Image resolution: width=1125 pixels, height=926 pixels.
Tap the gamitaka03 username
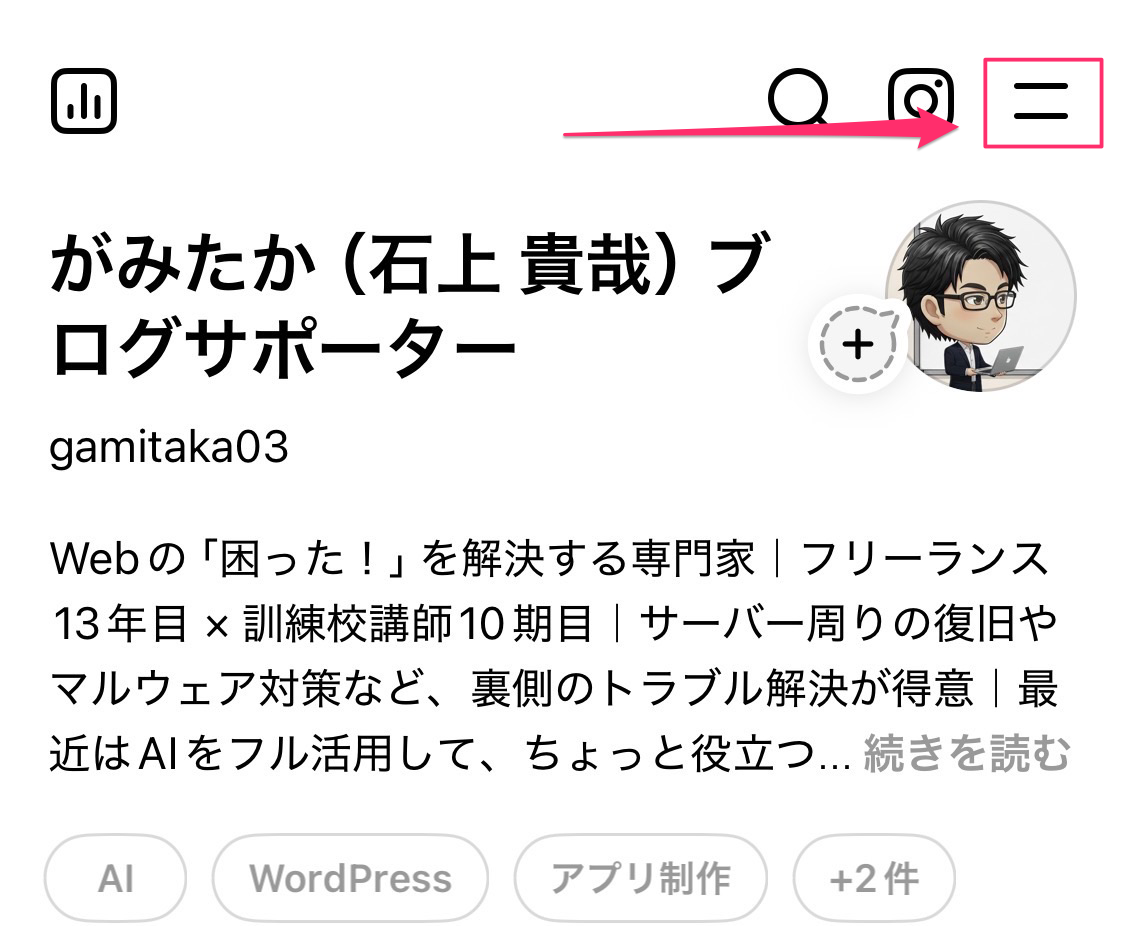[169, 448]
